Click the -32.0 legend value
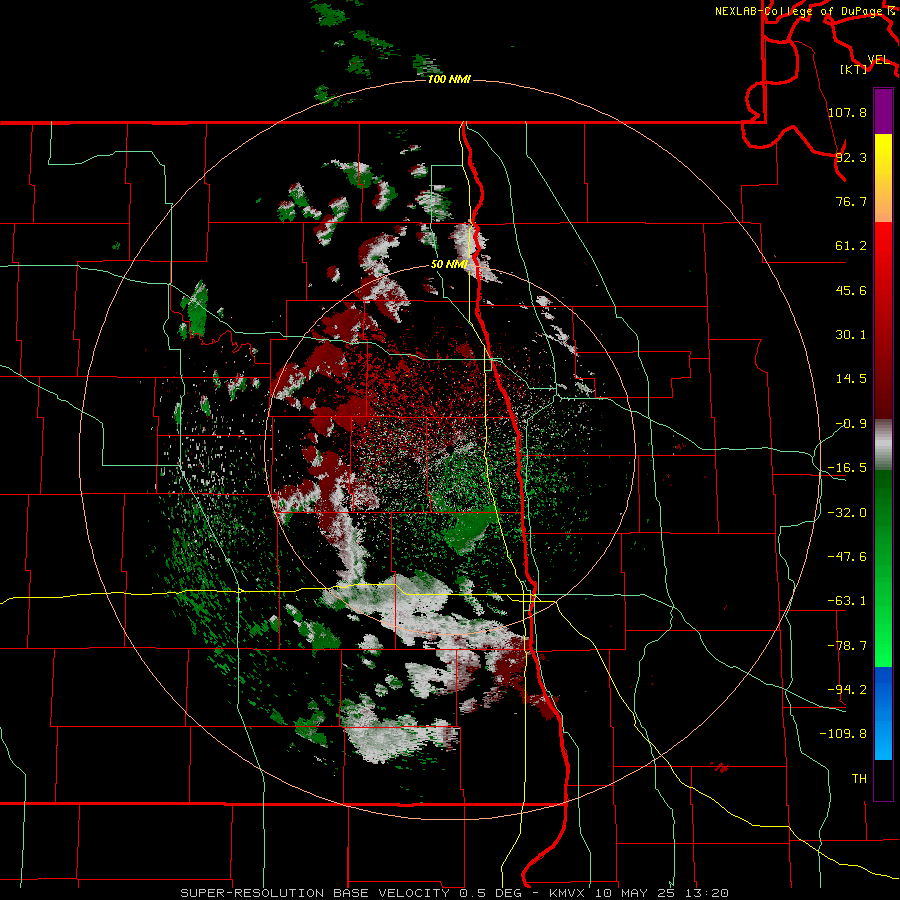 click(847, 513)
